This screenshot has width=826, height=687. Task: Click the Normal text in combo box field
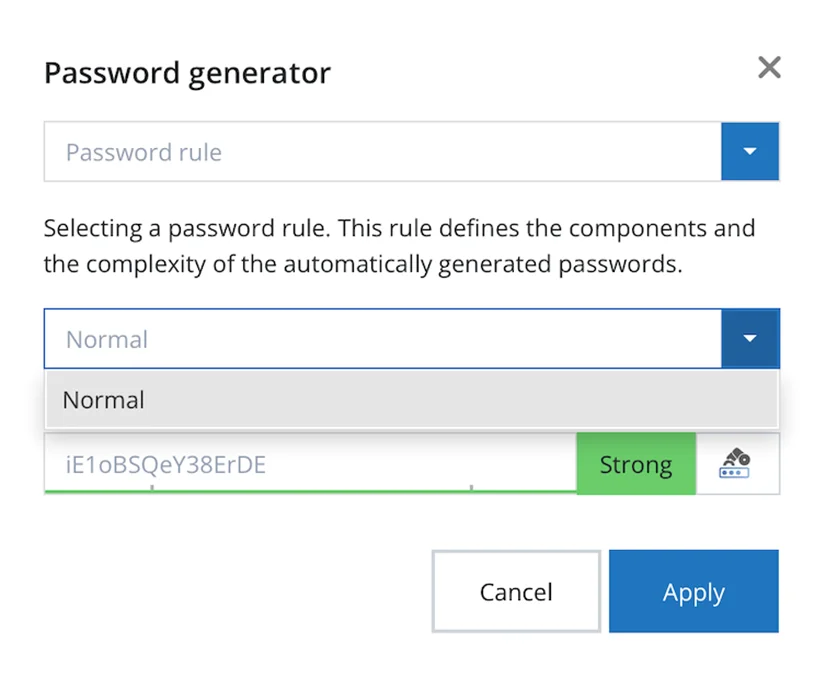[107, 339]
